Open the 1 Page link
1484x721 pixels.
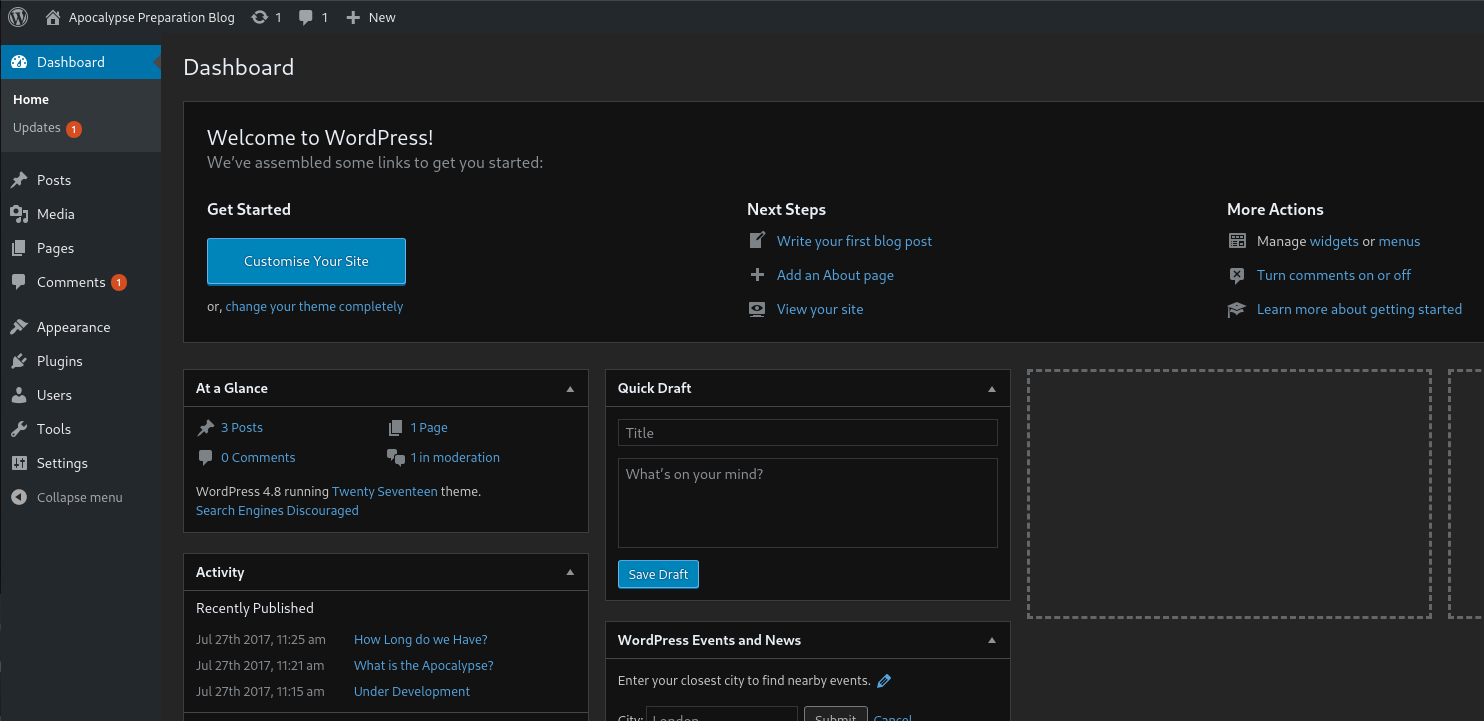tap(429, 427)
